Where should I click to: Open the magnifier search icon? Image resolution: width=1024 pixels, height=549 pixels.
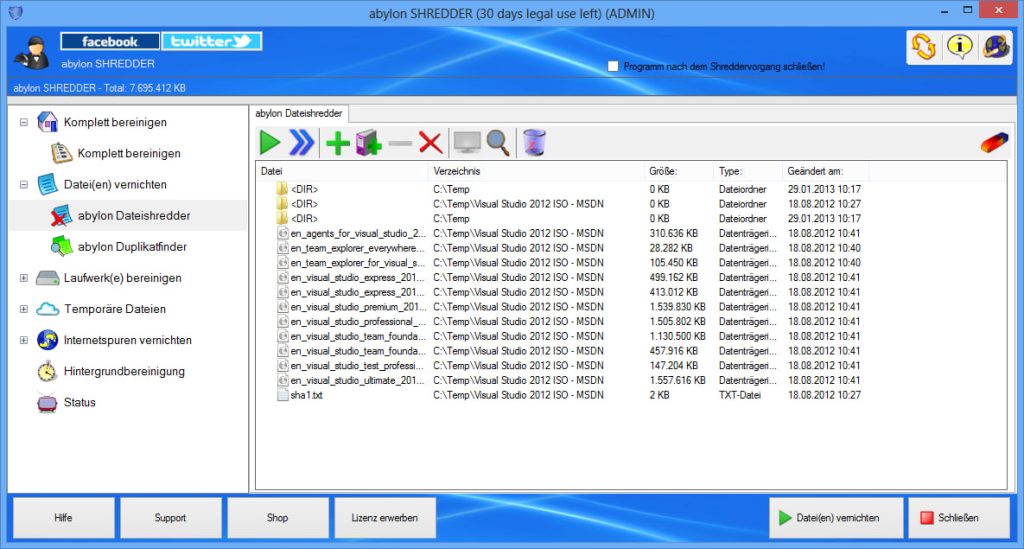click(498, 142)
